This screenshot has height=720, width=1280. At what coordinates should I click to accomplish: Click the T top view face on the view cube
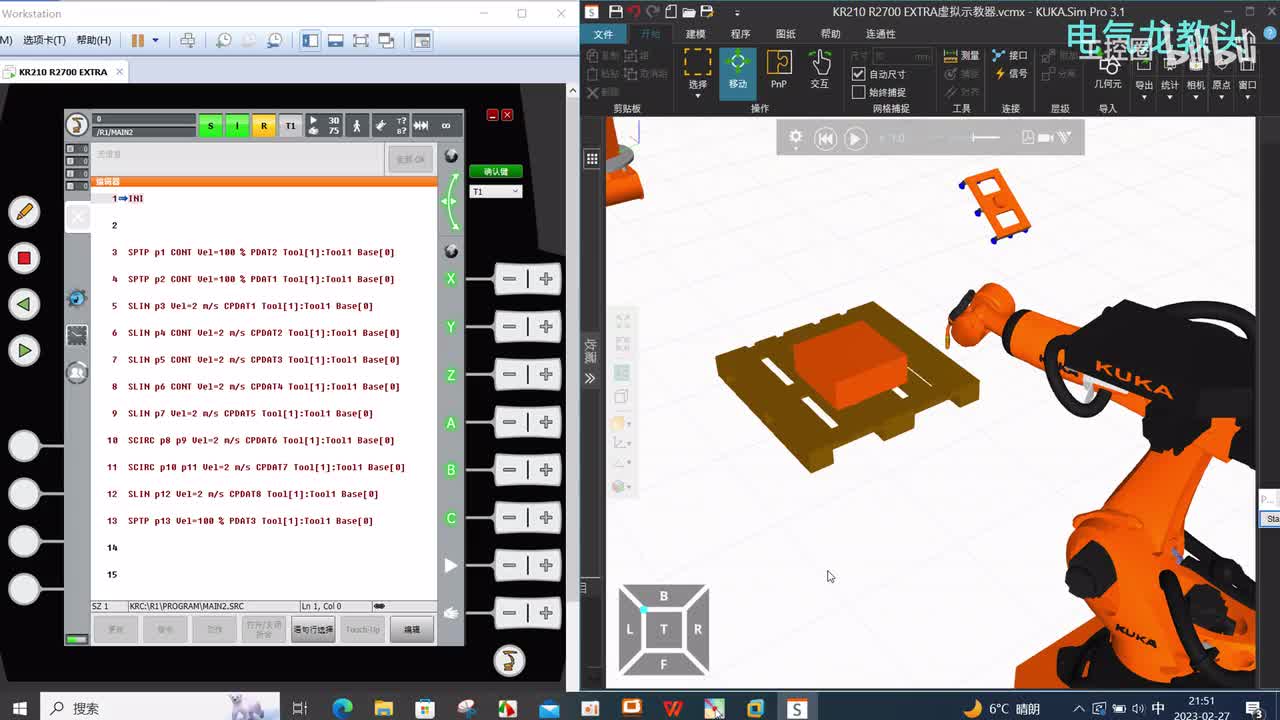coord(663,629)
